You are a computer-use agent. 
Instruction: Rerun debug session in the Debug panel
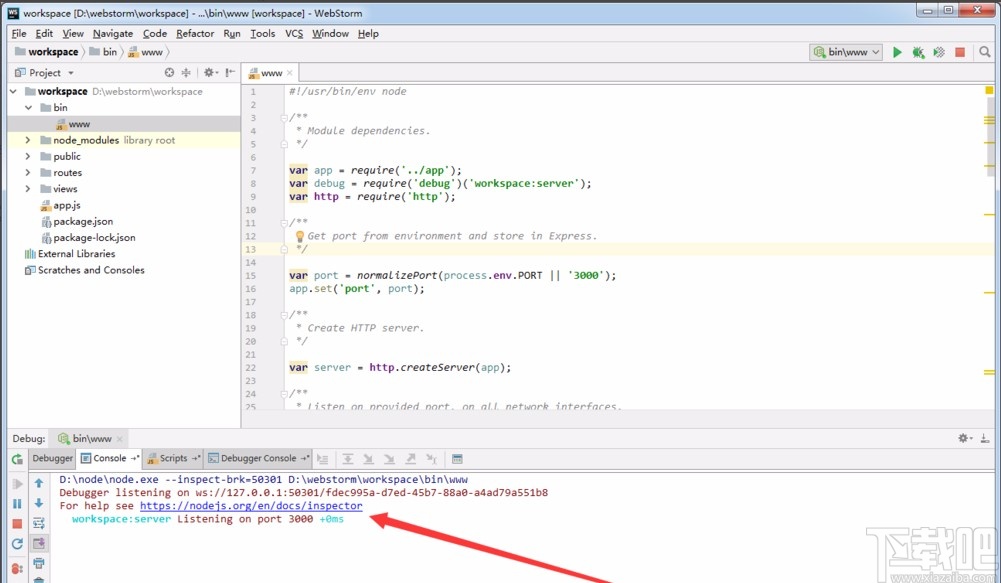click(x=17, y=459)
